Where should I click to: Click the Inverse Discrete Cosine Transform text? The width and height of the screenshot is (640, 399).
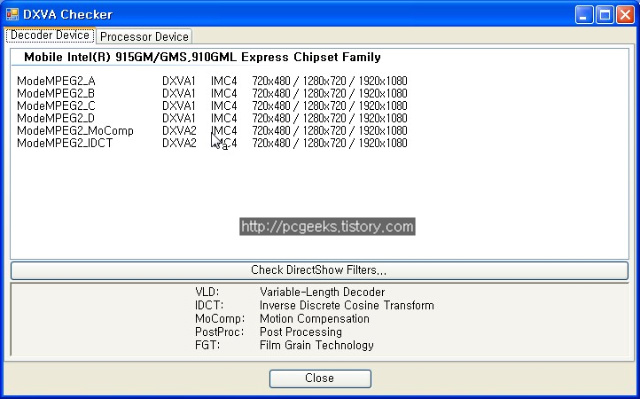tap(347, 306)
